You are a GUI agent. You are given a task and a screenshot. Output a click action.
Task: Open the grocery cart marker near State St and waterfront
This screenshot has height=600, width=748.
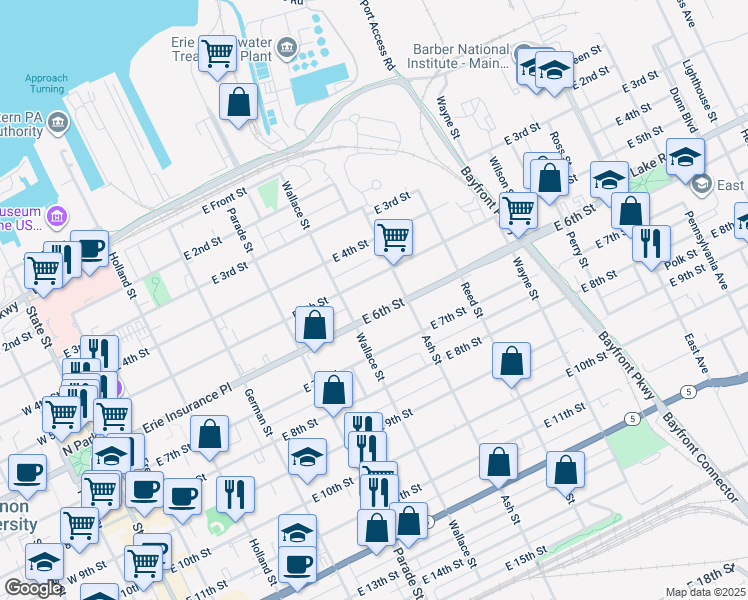(x=43, y=270)
